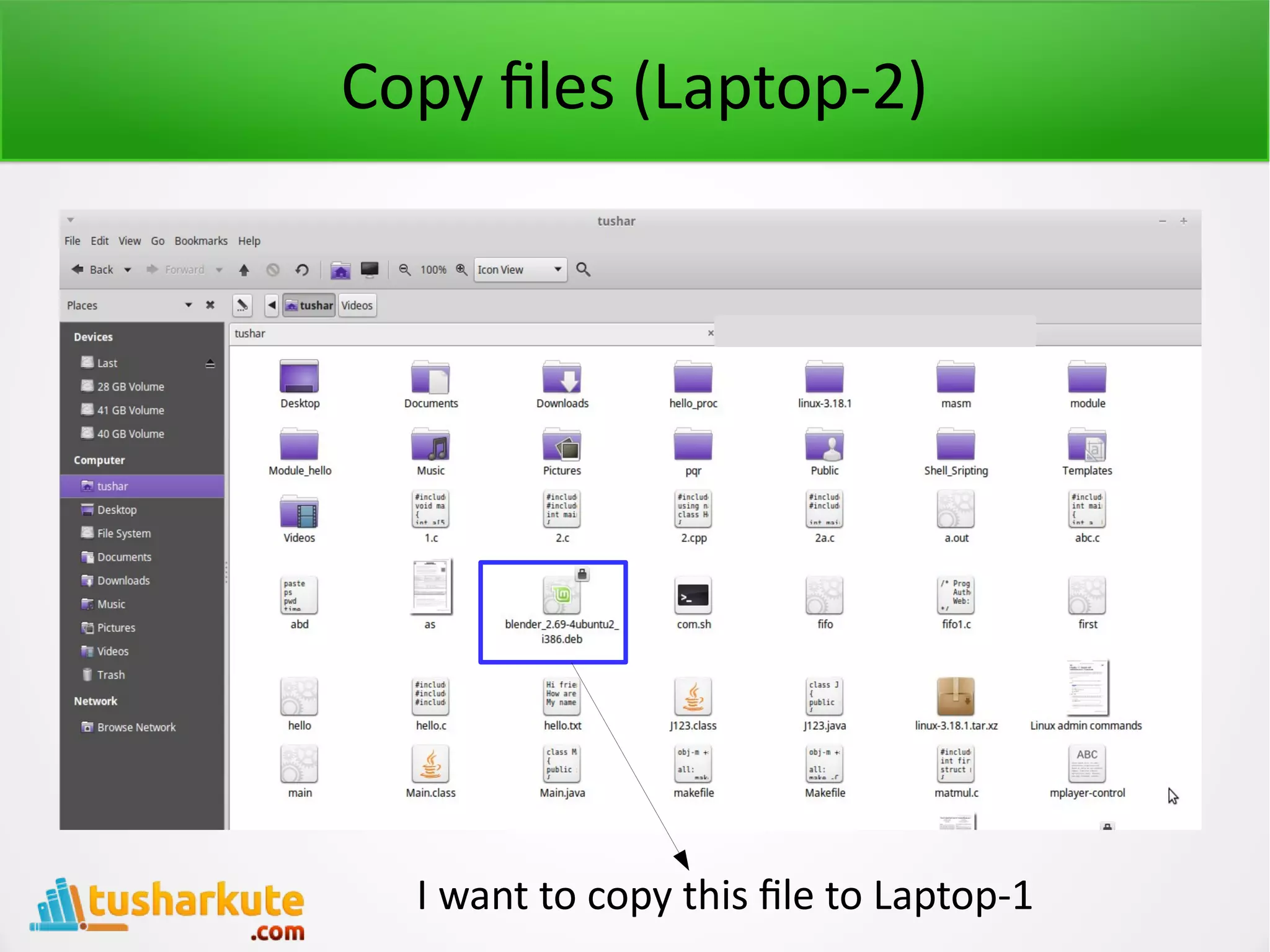Open the Home folder toolbar icon
The width and height of the screenshot is (1270, 952).
pos(340,270)
